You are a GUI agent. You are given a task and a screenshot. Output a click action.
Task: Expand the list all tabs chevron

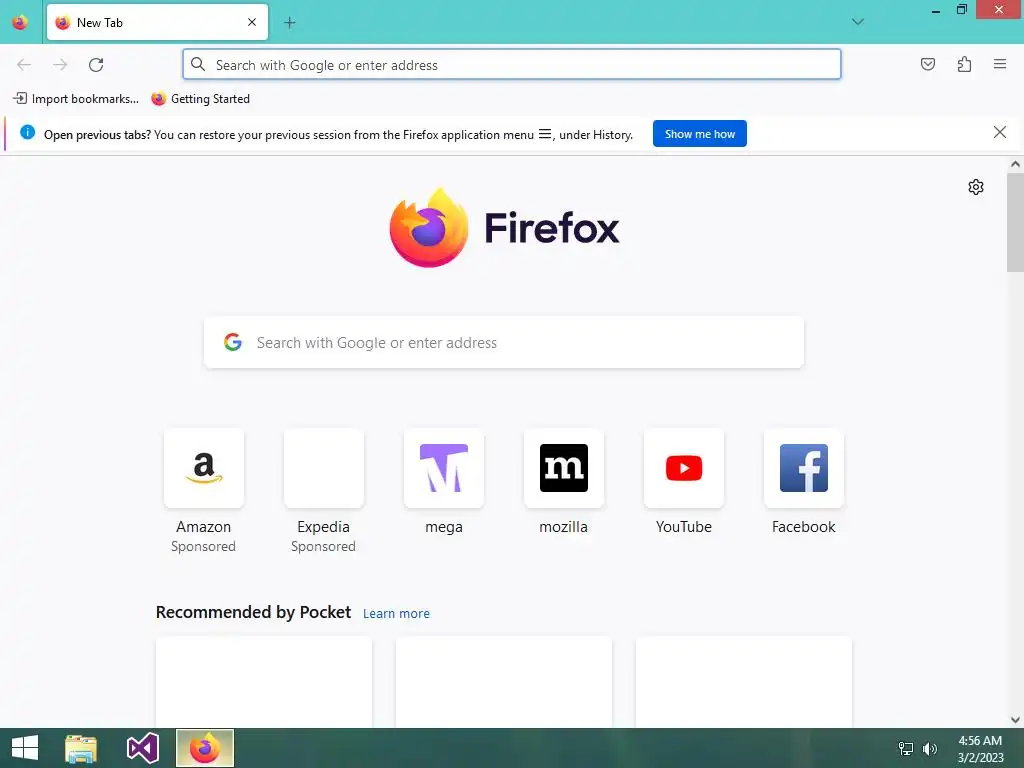pyautogui.click(x=858, y=22)
